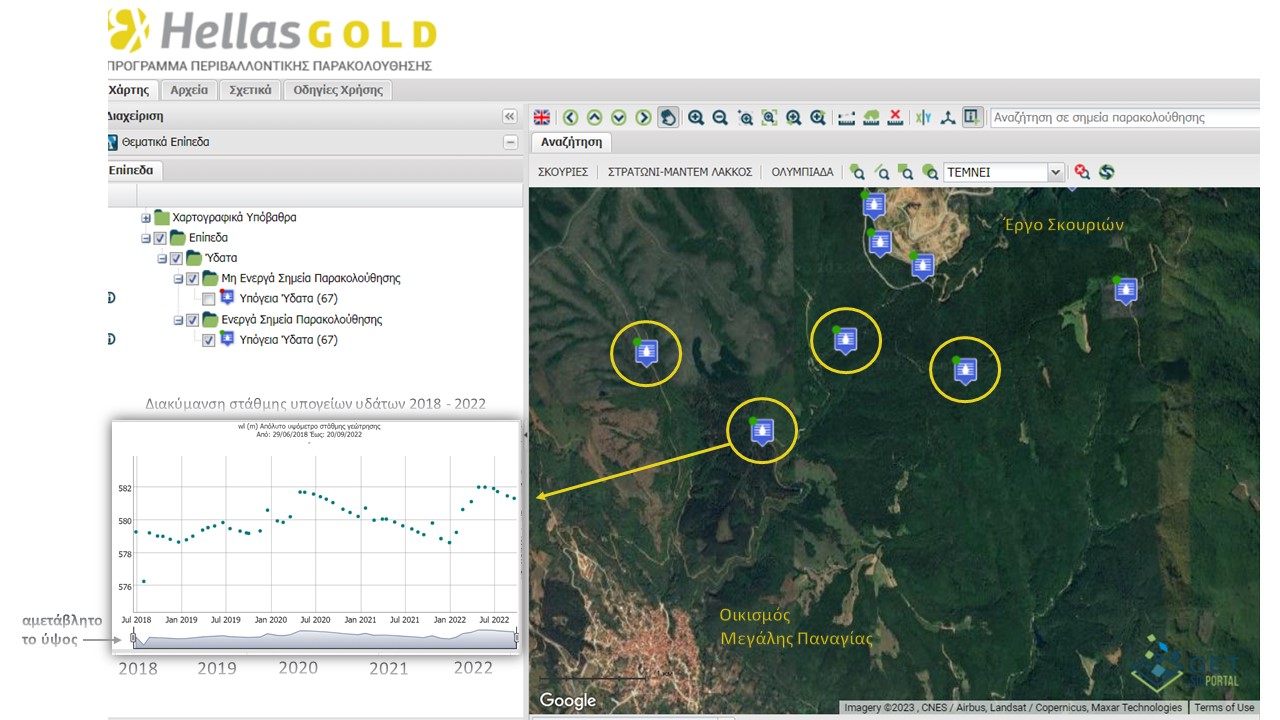1280x720 pixels.
Task: Open the Αρχεία tab
Action: 189,90
